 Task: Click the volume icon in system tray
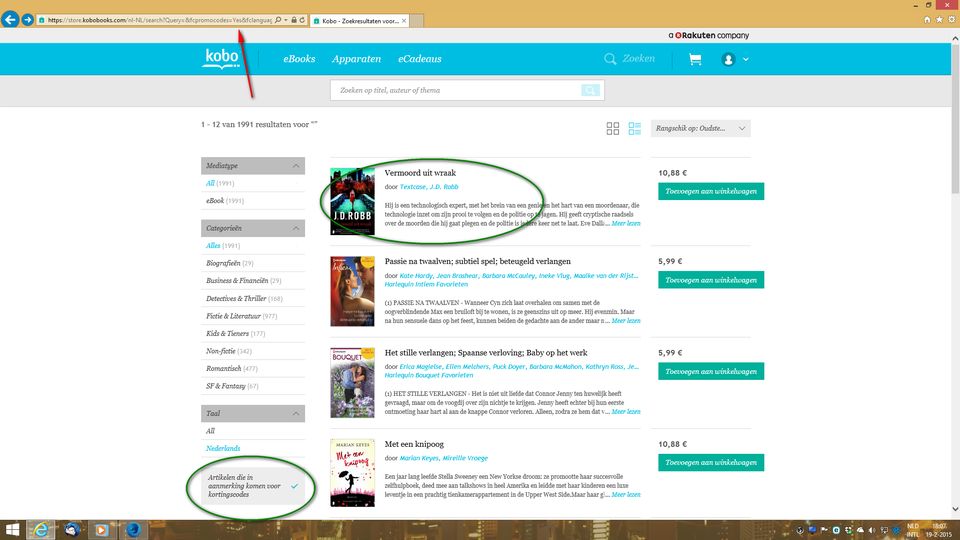[872, 530]
